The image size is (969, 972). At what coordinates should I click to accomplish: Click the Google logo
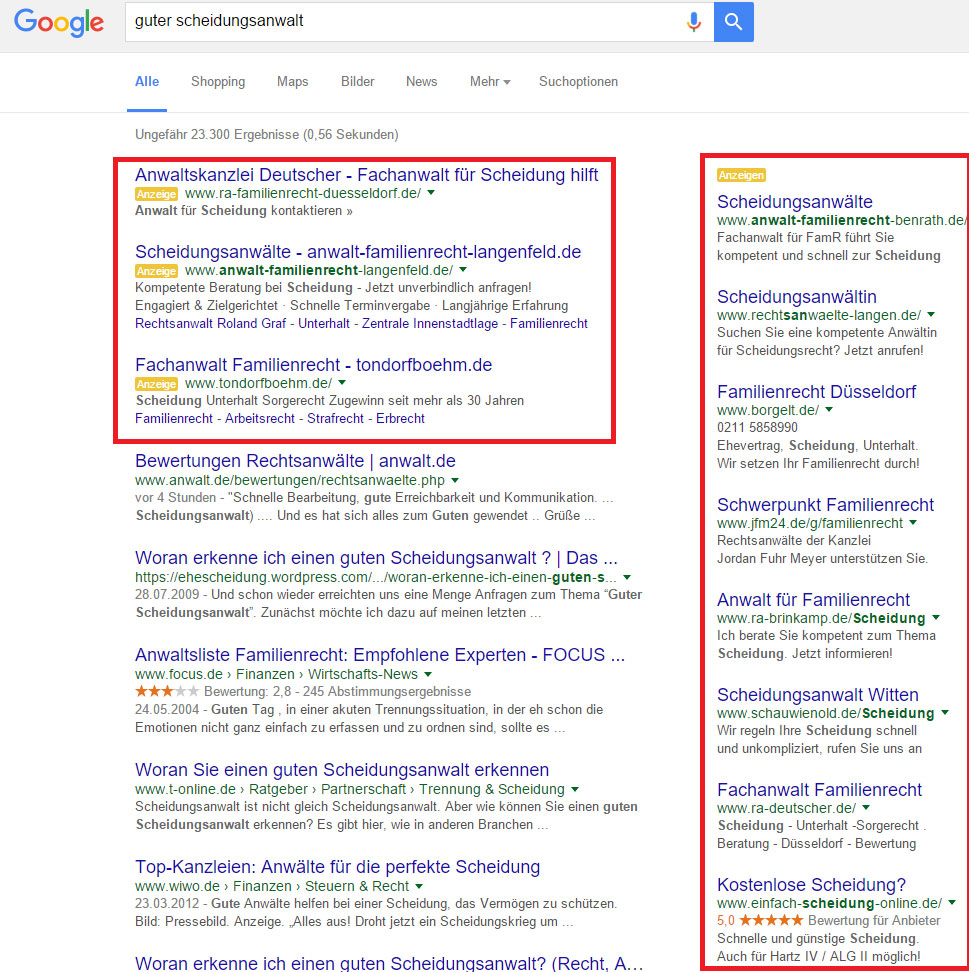tap(59, 22)
